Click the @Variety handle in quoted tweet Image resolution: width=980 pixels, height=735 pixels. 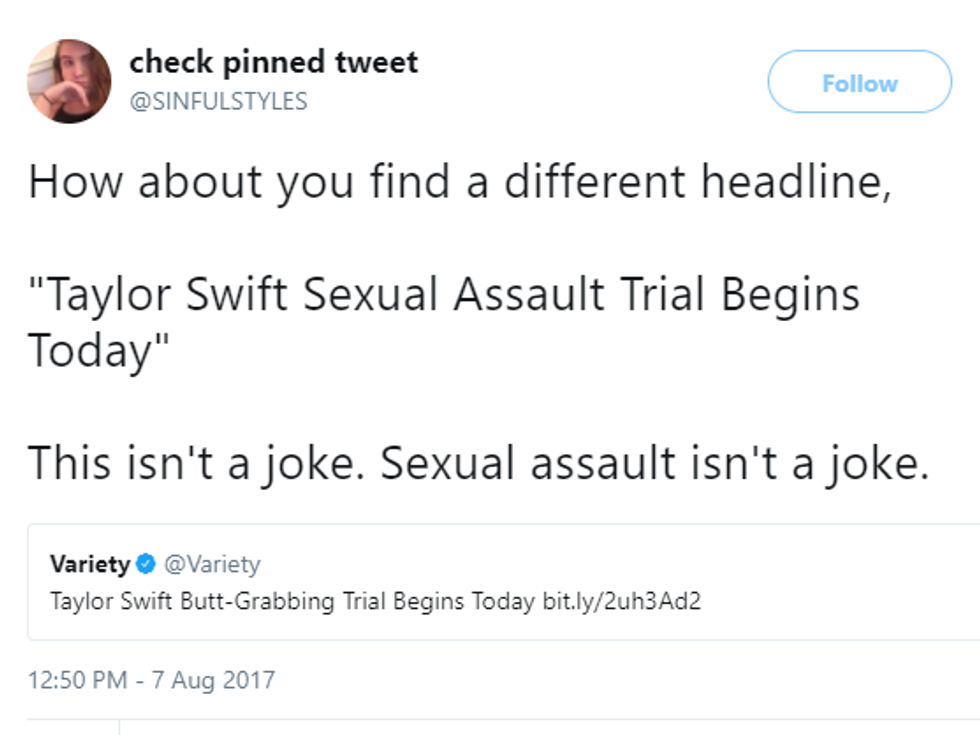(211, 565)
